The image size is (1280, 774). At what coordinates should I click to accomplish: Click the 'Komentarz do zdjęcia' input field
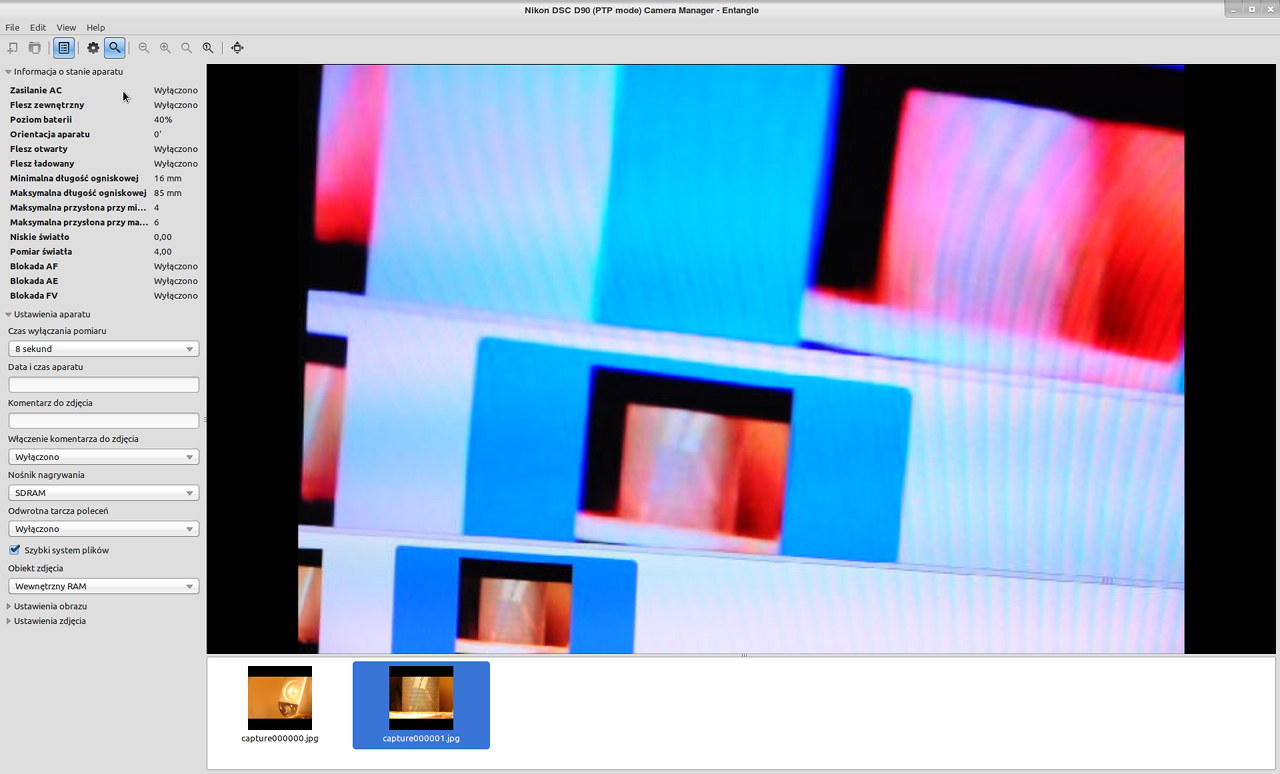(103, 421)
